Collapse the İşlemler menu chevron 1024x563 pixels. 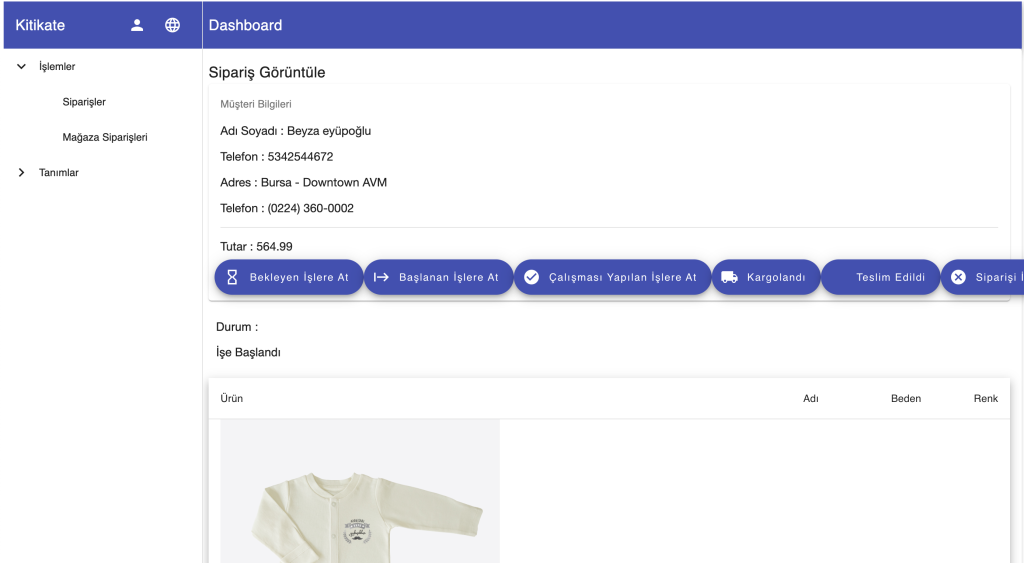click(22, 67)
